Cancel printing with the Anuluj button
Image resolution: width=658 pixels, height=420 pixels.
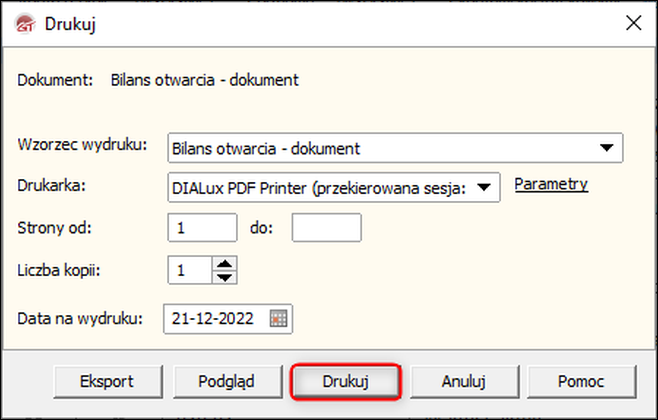tap(463, 381)
